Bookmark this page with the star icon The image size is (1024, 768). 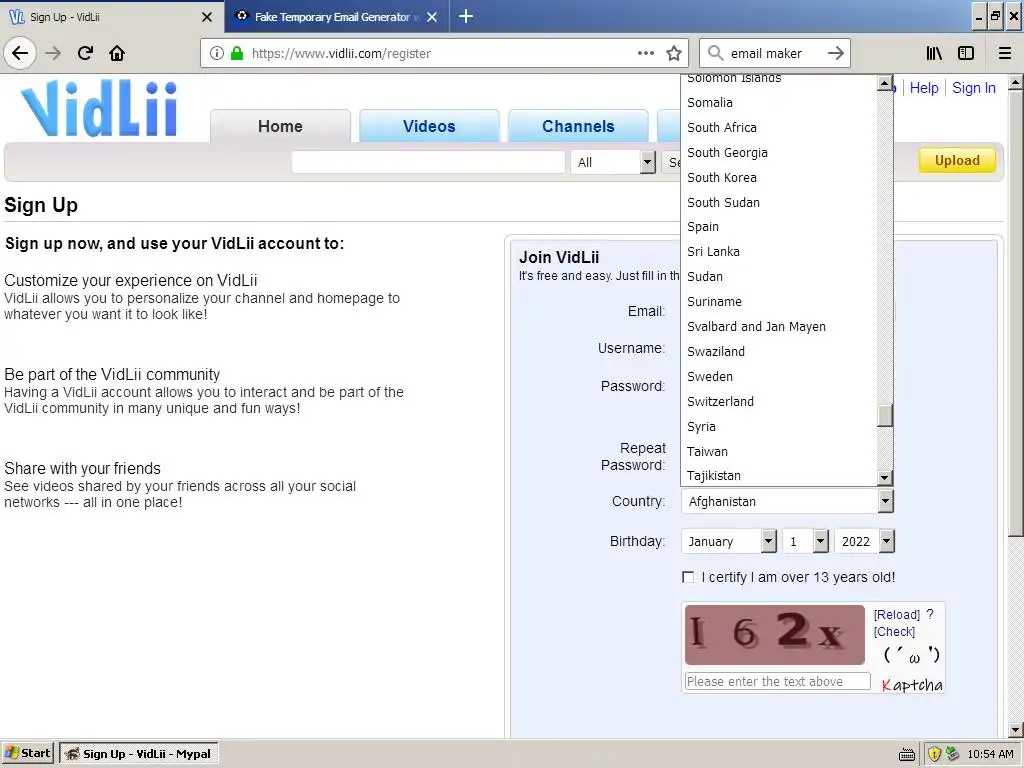[x=674, y=53]
